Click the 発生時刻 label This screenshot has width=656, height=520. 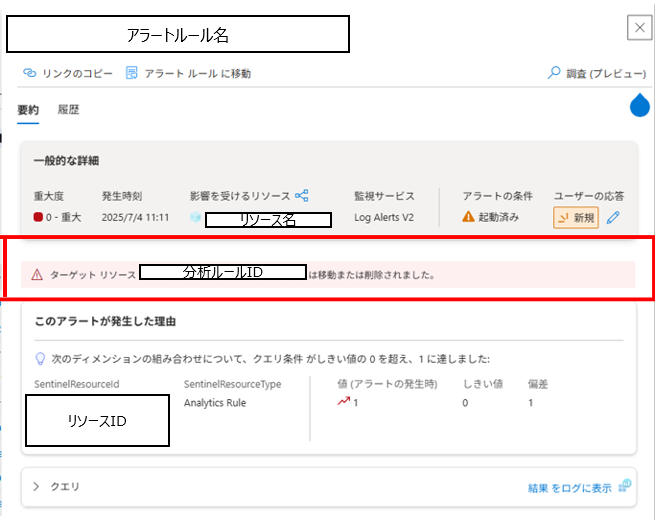(x=122, y=196)
